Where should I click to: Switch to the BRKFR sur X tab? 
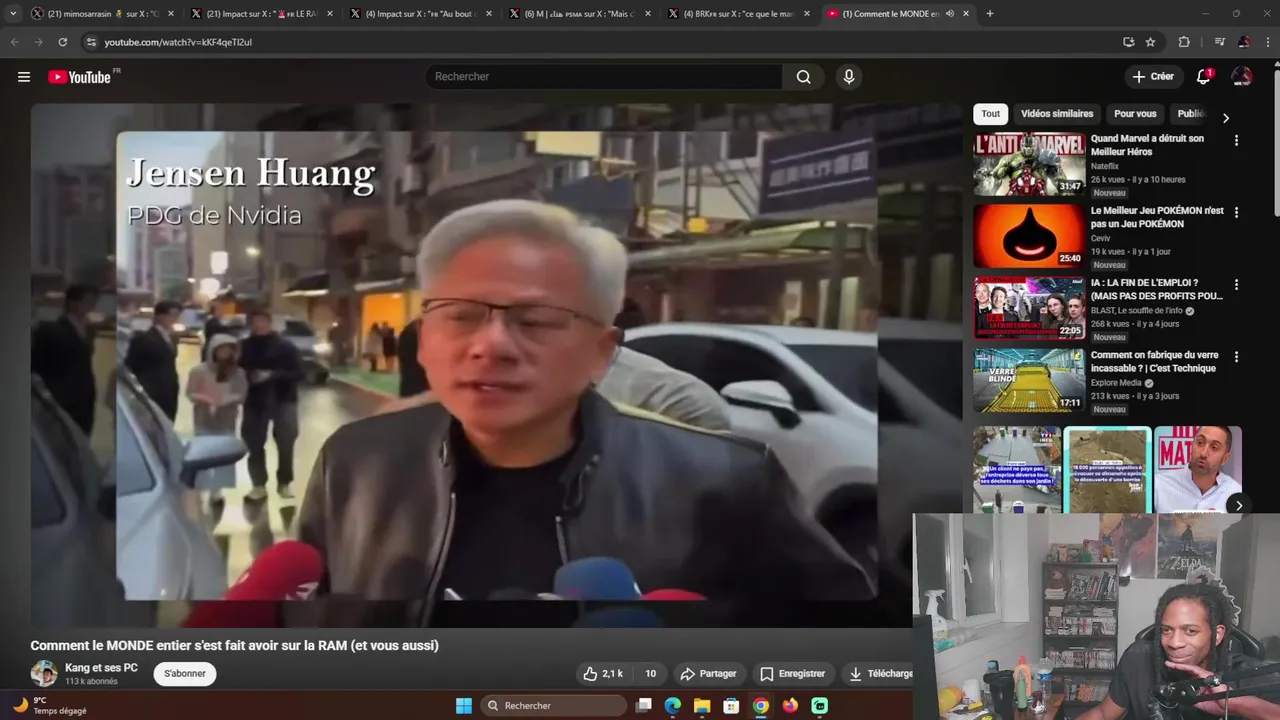point(737,14)
